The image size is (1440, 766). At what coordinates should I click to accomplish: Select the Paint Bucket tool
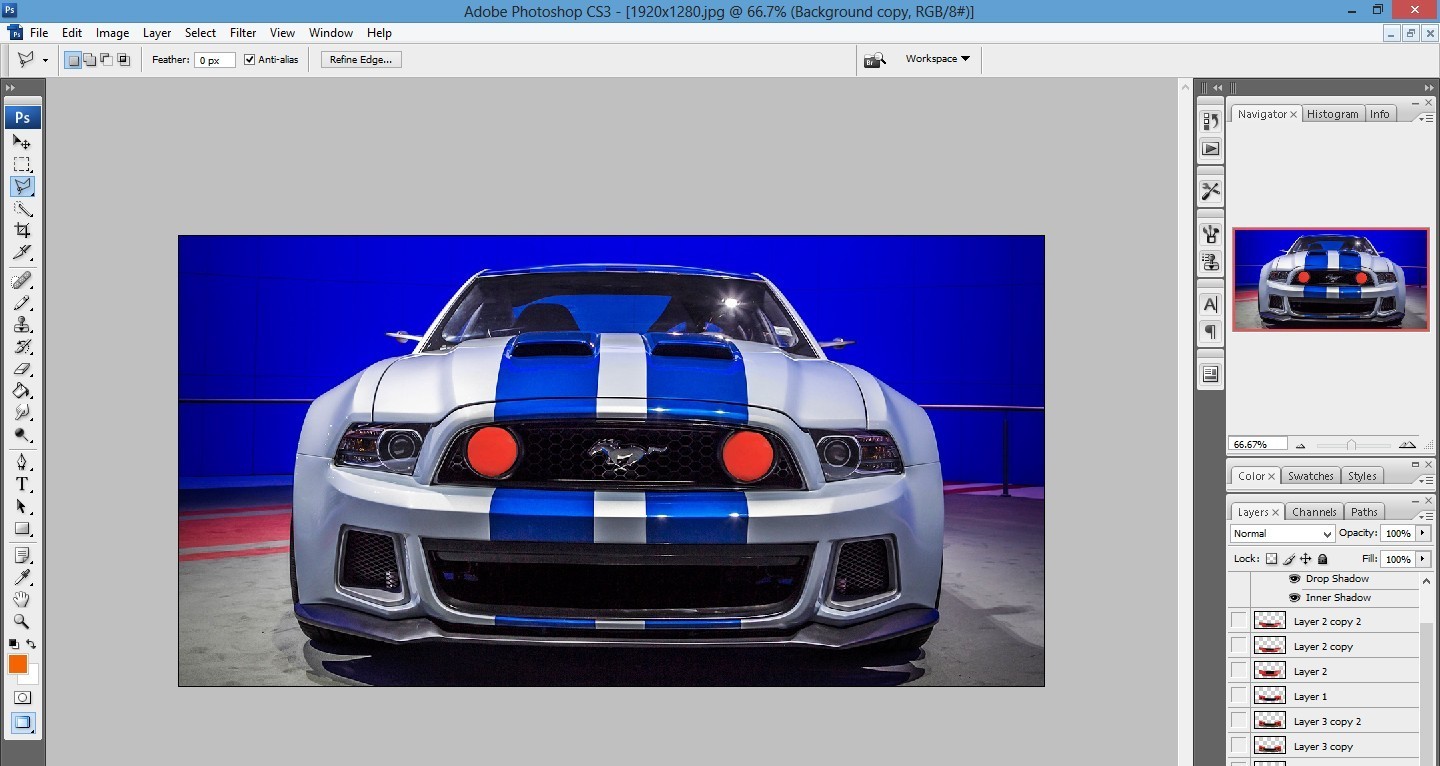tap(22, 390)
